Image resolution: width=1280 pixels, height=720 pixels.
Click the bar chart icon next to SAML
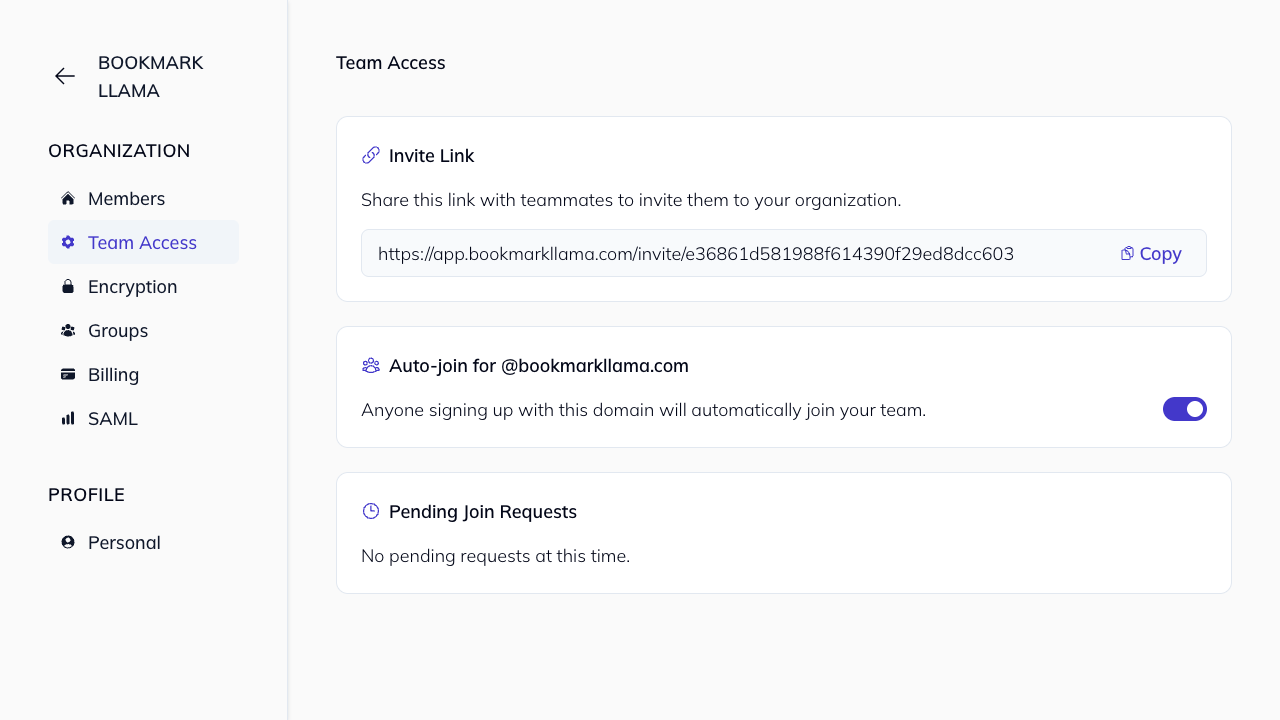67,418
